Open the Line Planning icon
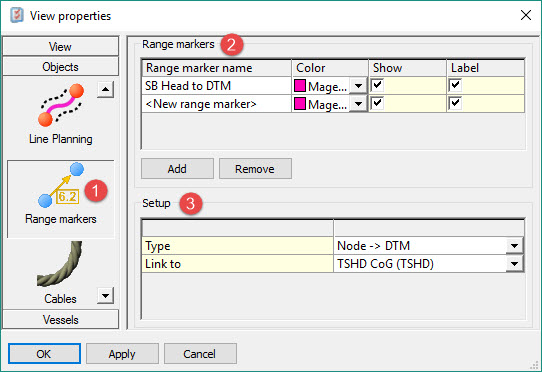 click(x=61, y=105)
